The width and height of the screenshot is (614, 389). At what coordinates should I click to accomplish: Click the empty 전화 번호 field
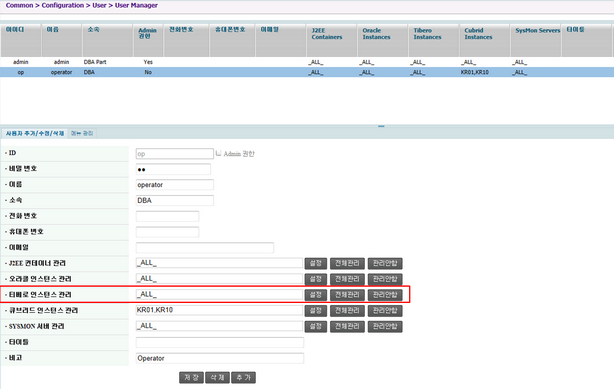[167, 216]
